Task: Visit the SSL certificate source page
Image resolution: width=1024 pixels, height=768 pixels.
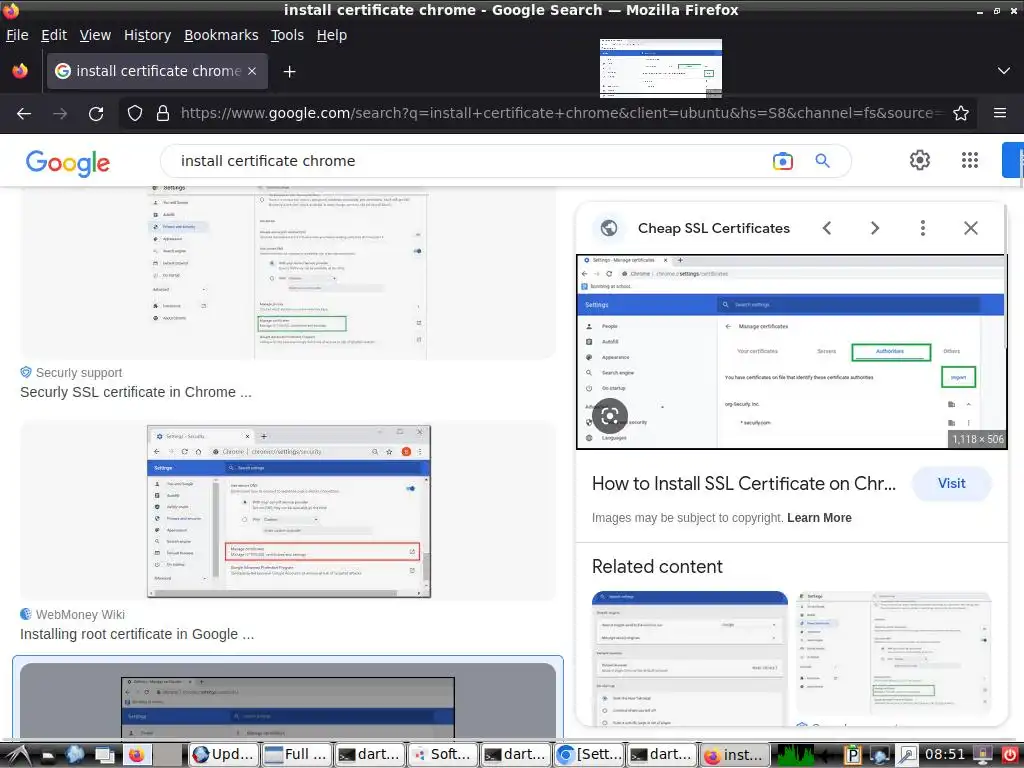Action: [x=952, y=483]
